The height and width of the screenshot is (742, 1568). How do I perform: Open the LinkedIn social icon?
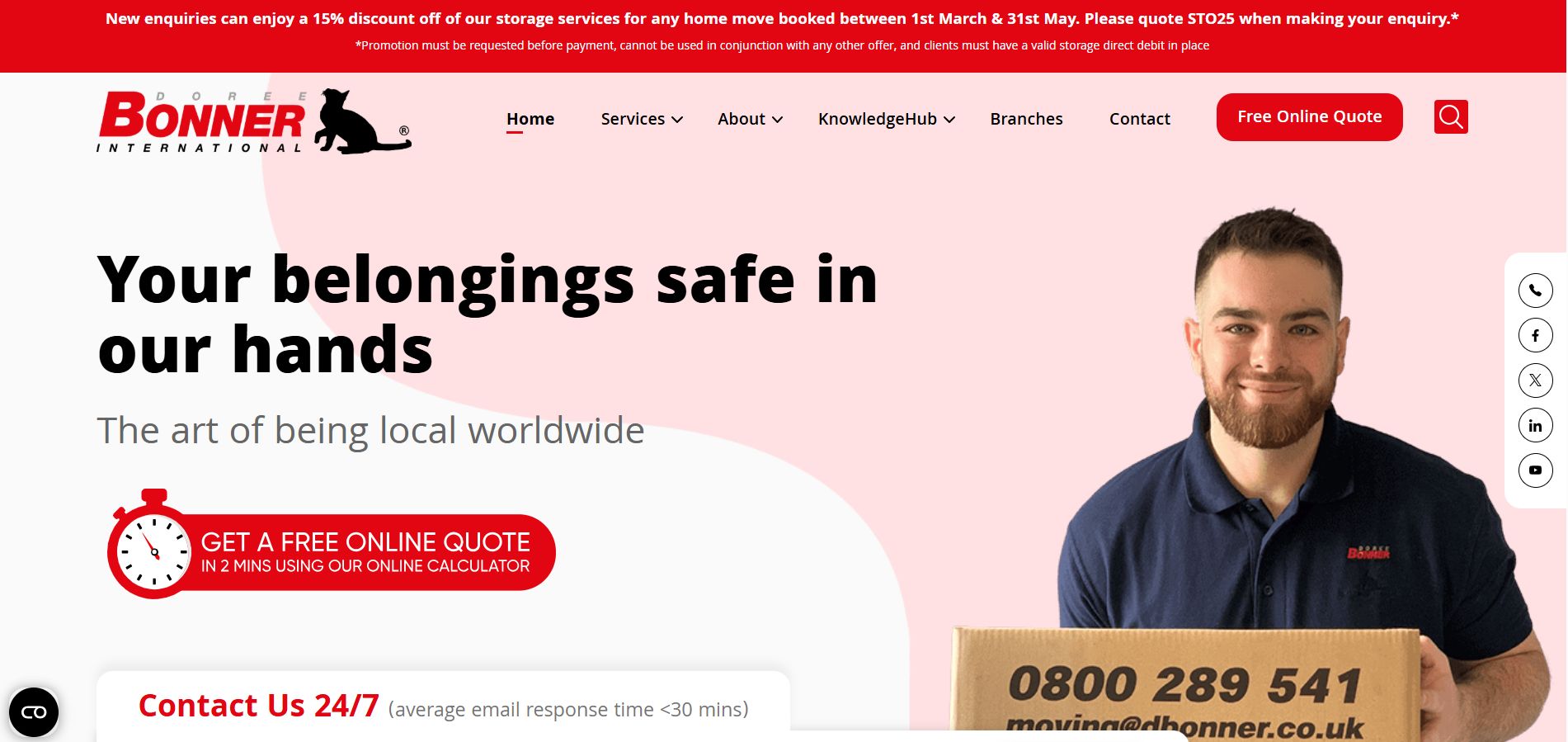[1535, 426]
